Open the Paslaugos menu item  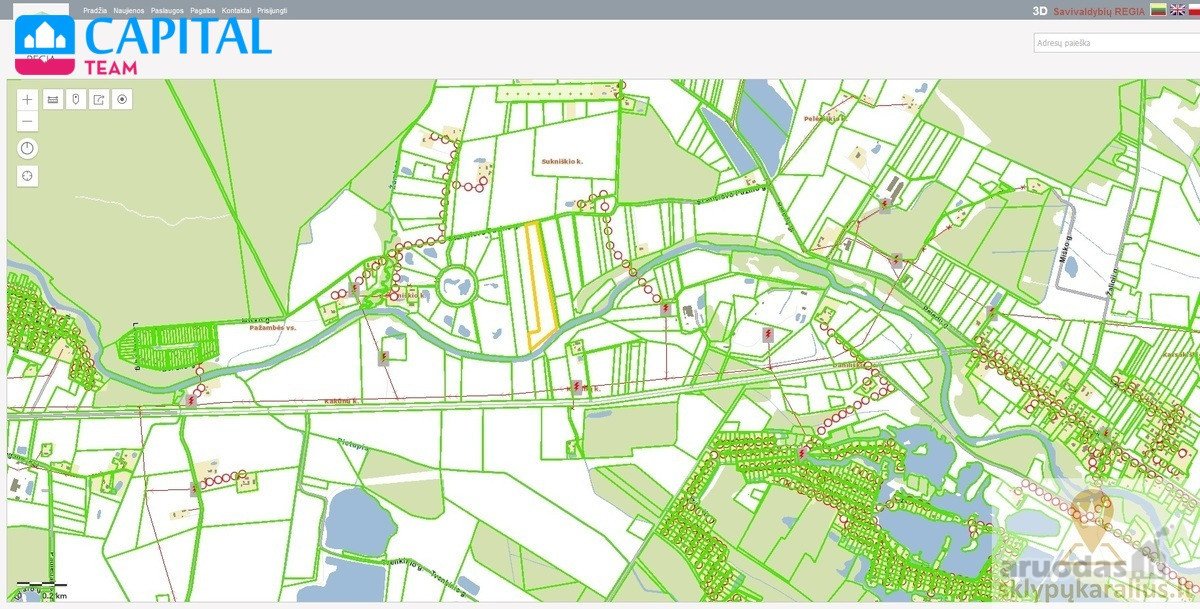point(168,10)
